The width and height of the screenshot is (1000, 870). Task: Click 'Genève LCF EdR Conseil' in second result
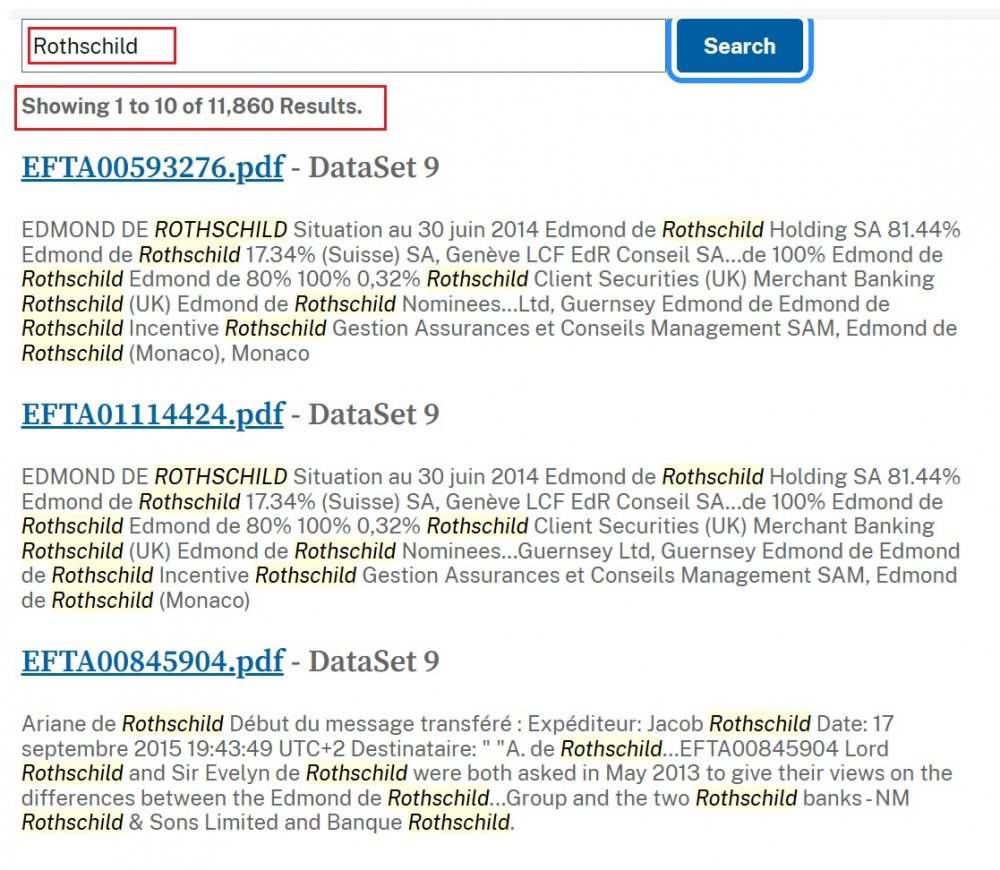click(558, 501)
